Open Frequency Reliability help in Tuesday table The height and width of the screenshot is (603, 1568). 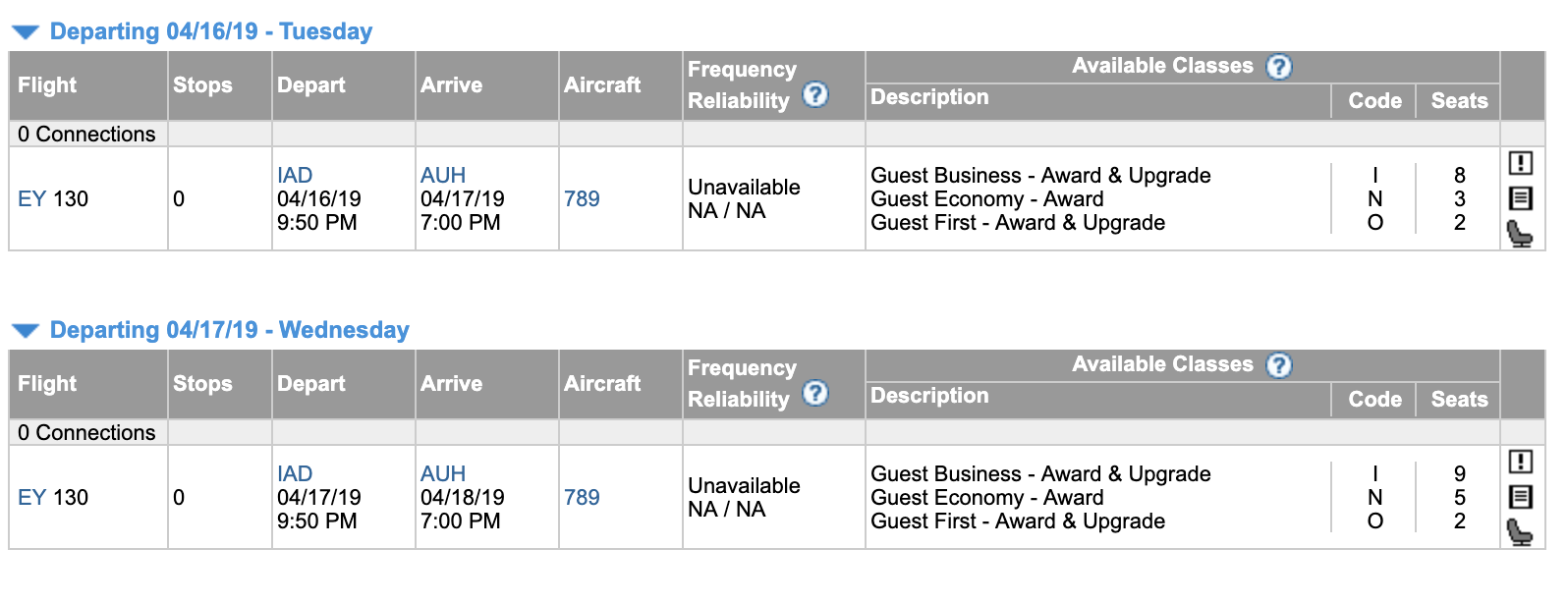pos(815,95)
